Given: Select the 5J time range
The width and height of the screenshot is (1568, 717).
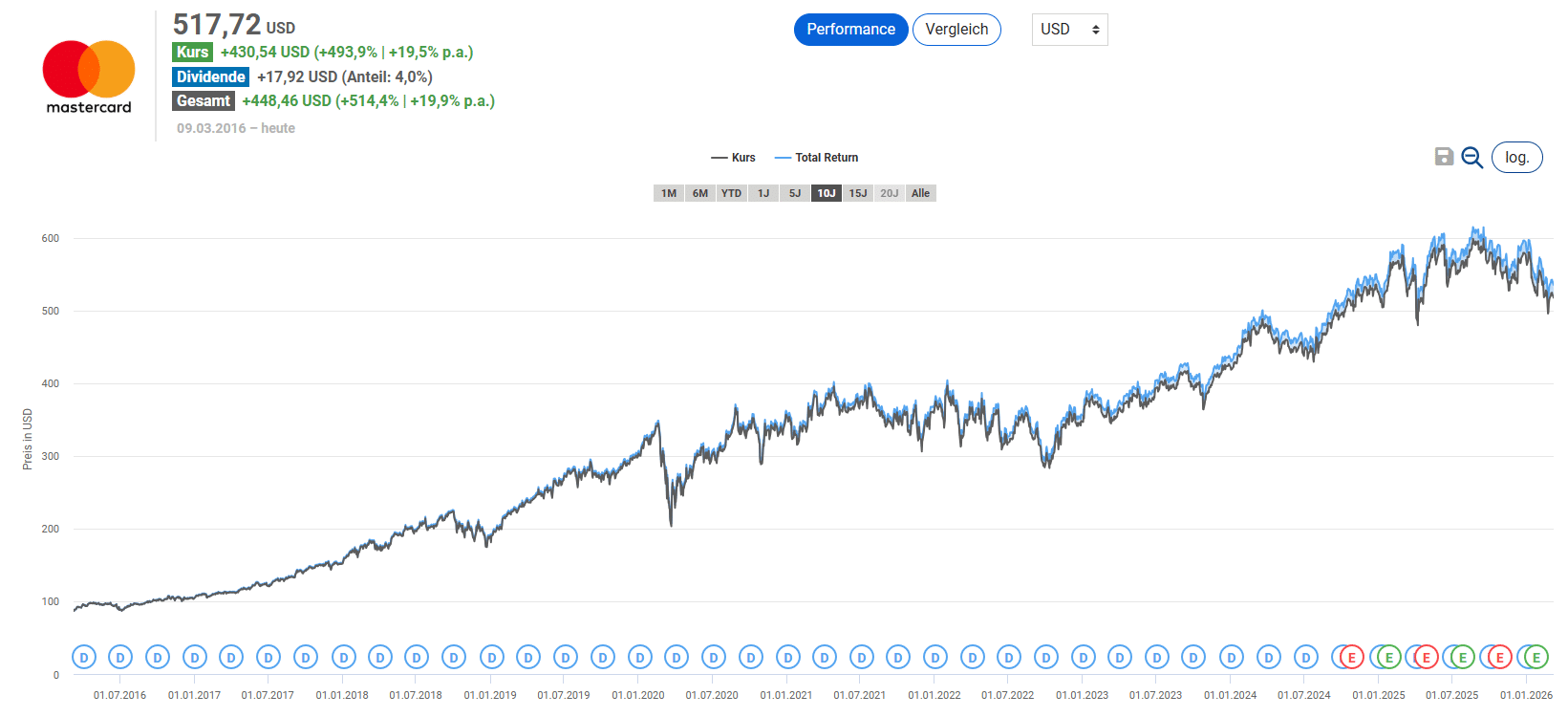Looking at the screenshot, I should (x=795, y=193).
